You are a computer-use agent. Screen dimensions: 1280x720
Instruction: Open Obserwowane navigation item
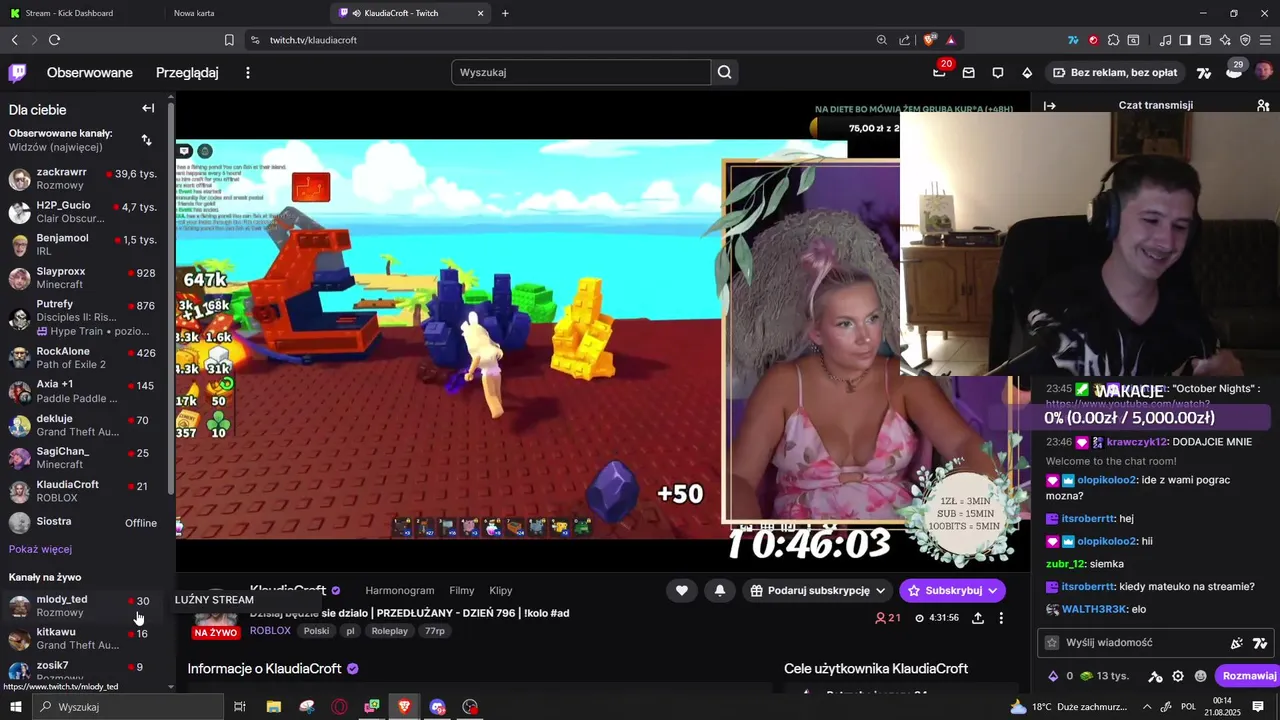coord(90,72)
